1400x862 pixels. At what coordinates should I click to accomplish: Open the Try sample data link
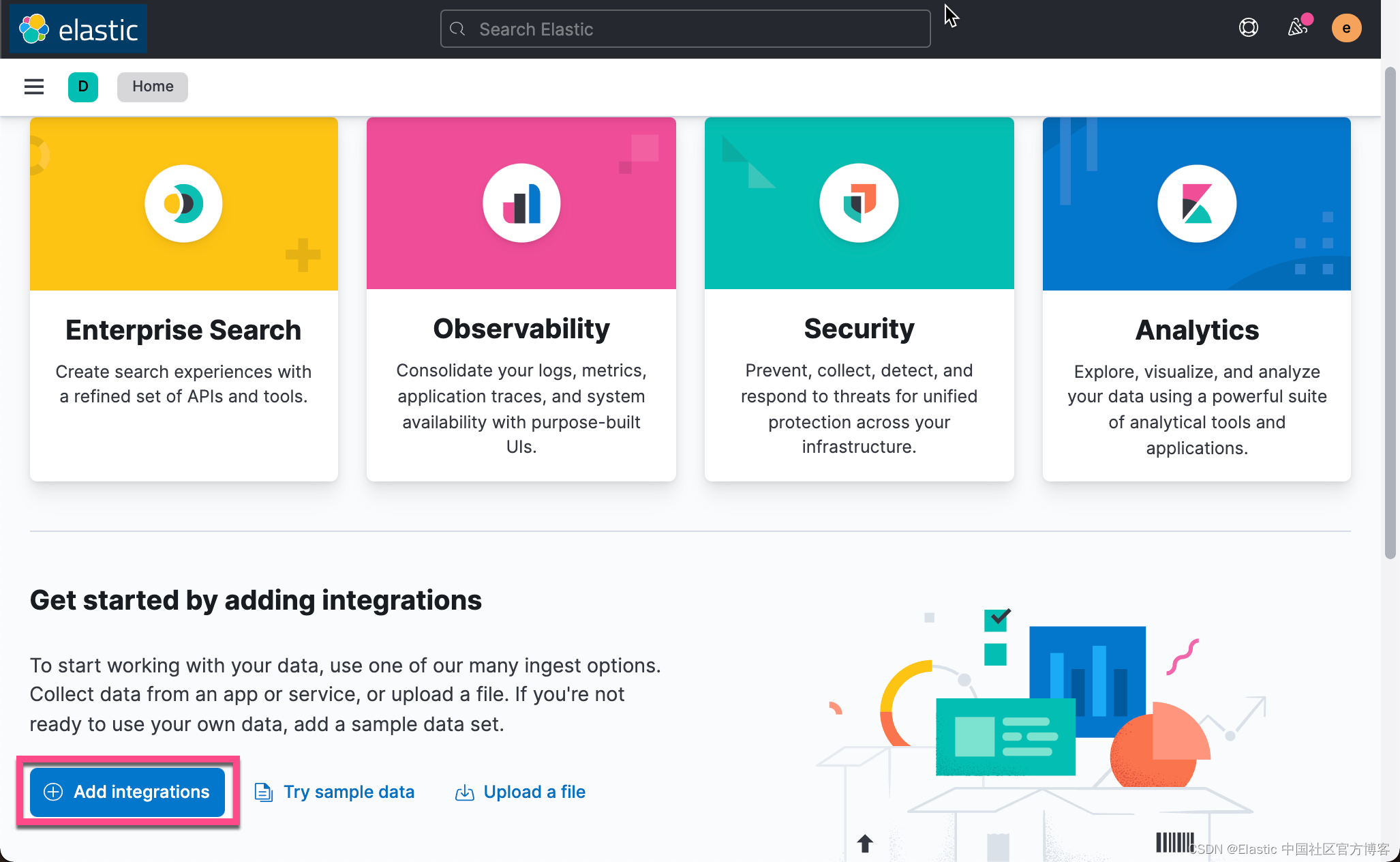point(349,792)
